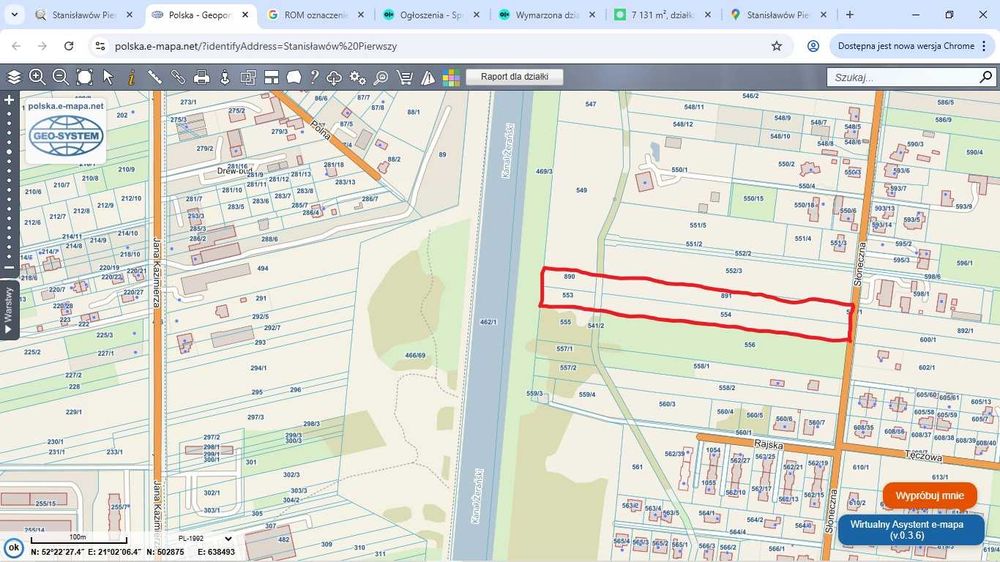1000x562 pixels.
Task: Click the overlapping windows compare icon
Action: pos(248,77)
